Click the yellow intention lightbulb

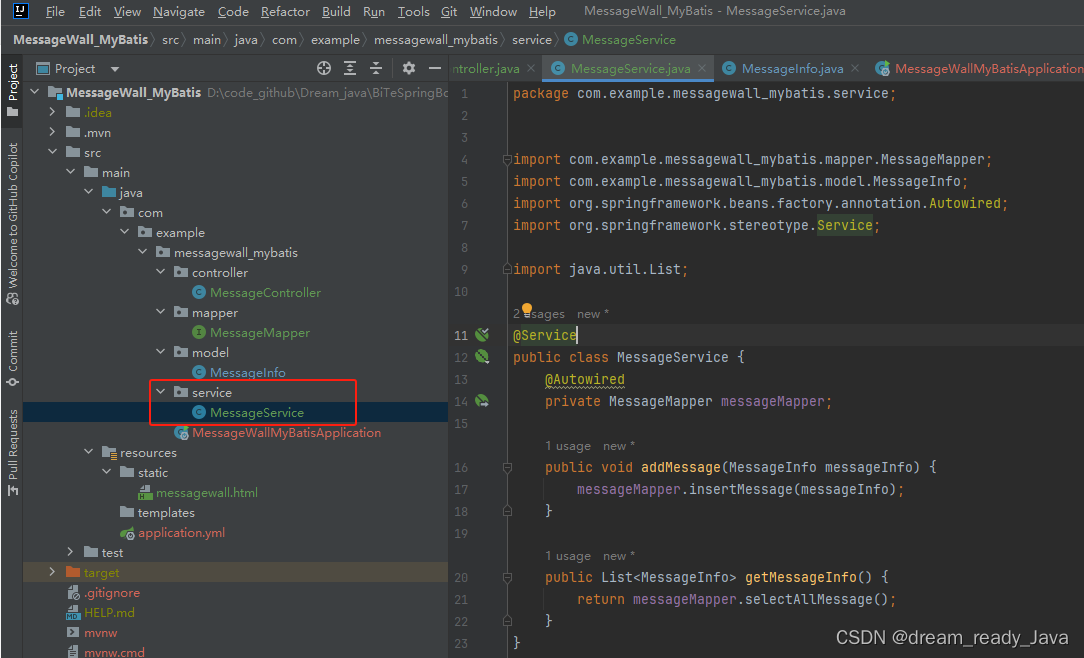(x=527, y=308)
